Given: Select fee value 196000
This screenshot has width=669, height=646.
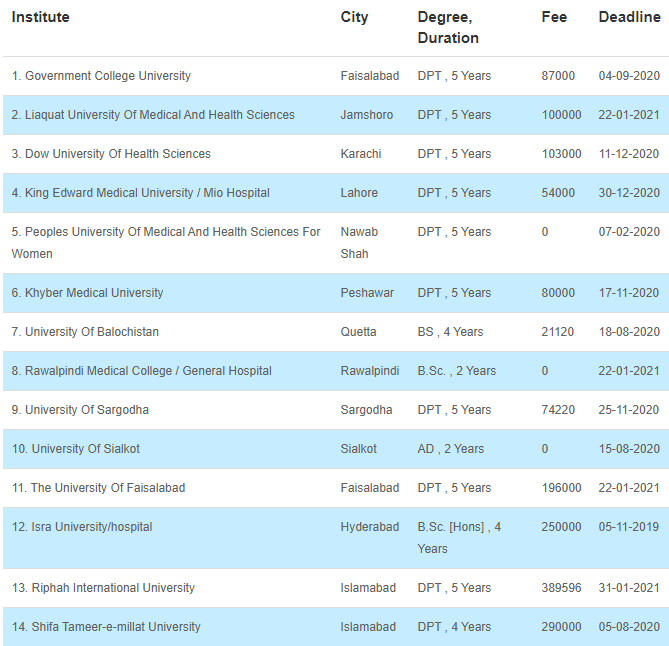Looking at the screenshot, I should tap(561, 488).
